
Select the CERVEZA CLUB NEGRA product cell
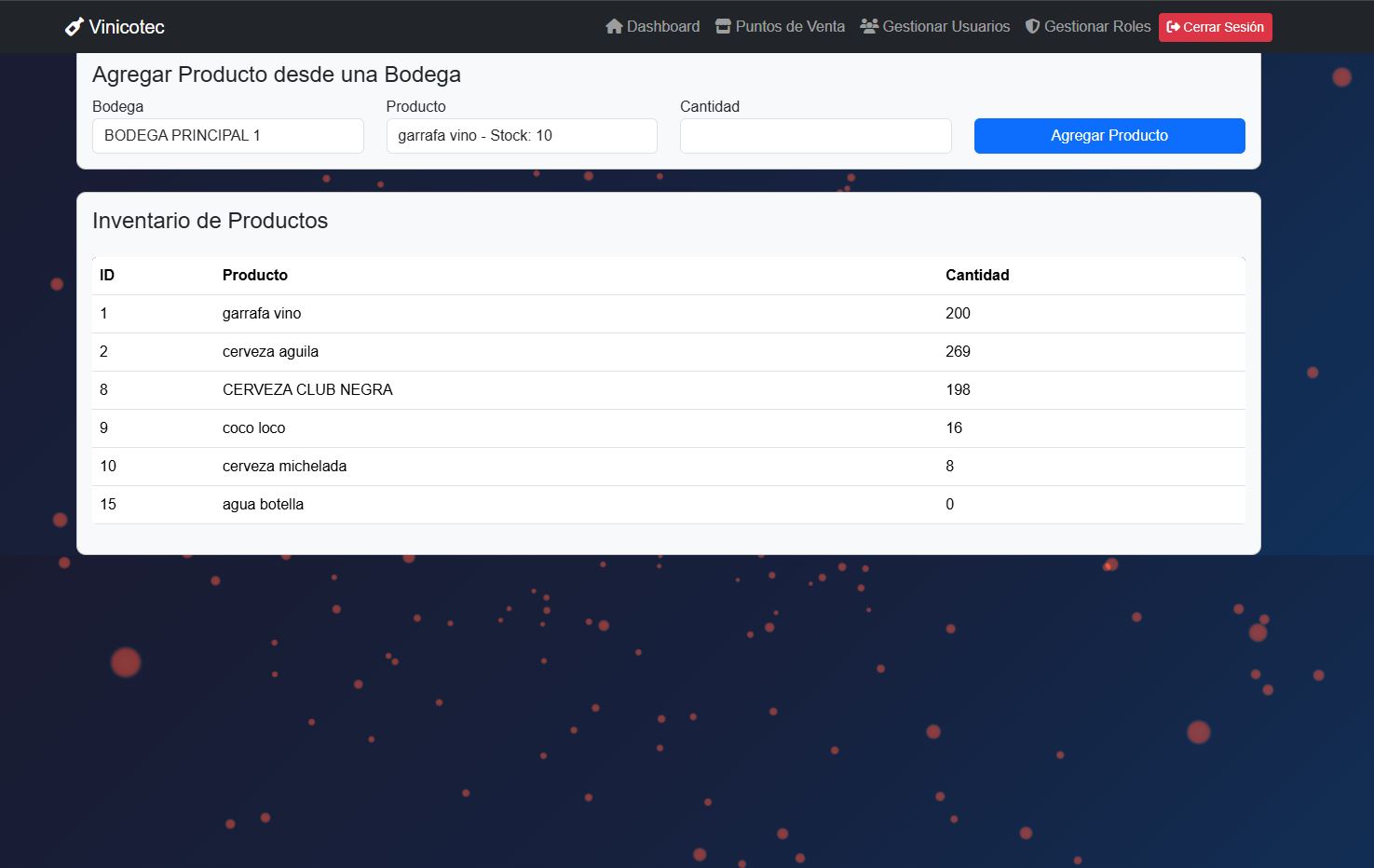pyautogui.click(x=307, y=389)
